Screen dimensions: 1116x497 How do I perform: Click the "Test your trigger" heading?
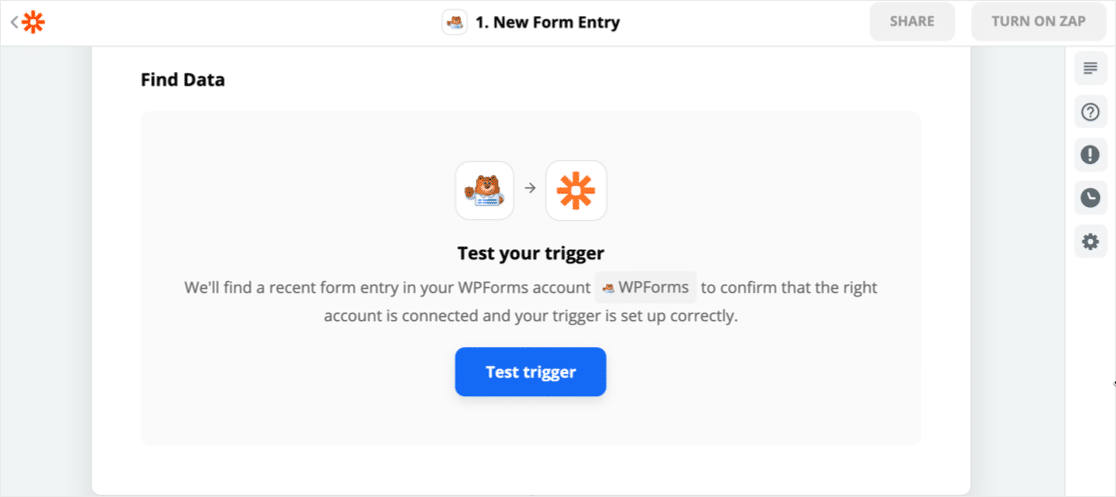(x=530, y=253)
